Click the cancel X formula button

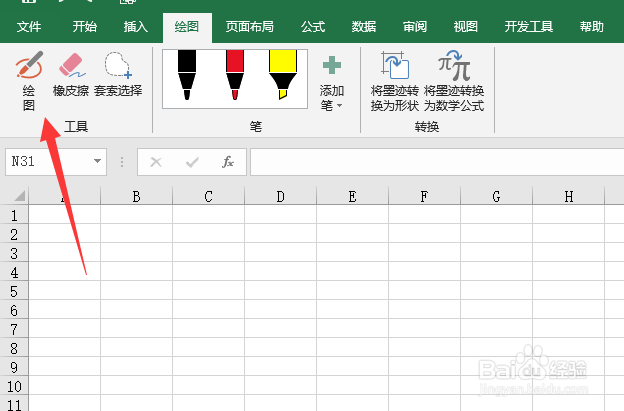[156, 162]
